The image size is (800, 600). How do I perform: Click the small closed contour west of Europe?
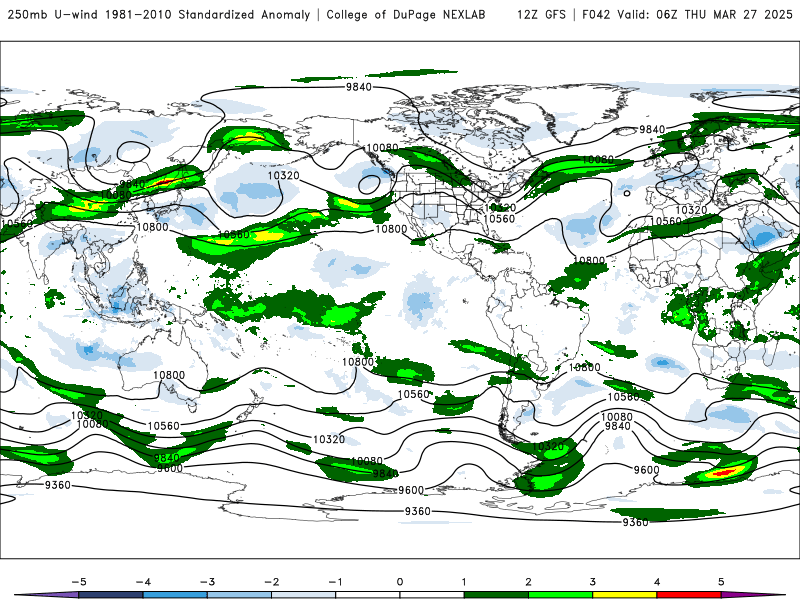(627, 193)
